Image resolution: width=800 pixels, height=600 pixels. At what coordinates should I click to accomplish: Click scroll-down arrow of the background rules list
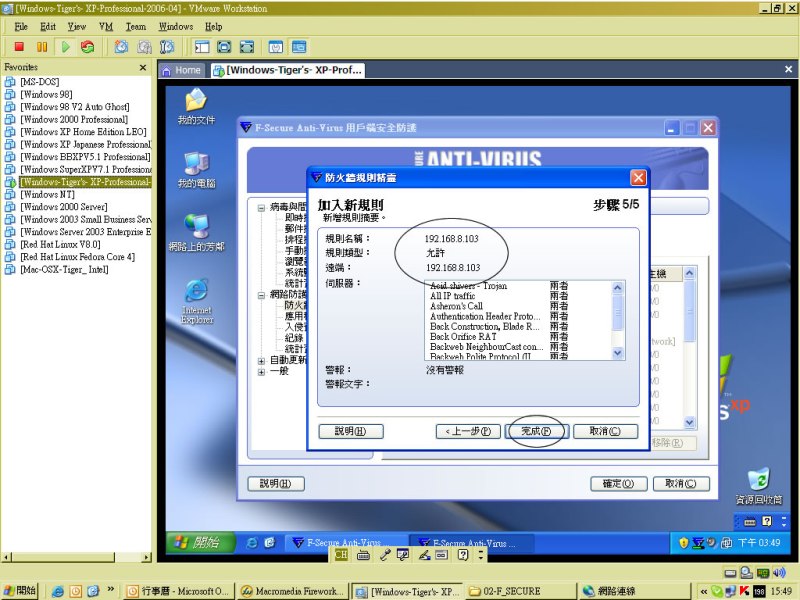(689, 422)
